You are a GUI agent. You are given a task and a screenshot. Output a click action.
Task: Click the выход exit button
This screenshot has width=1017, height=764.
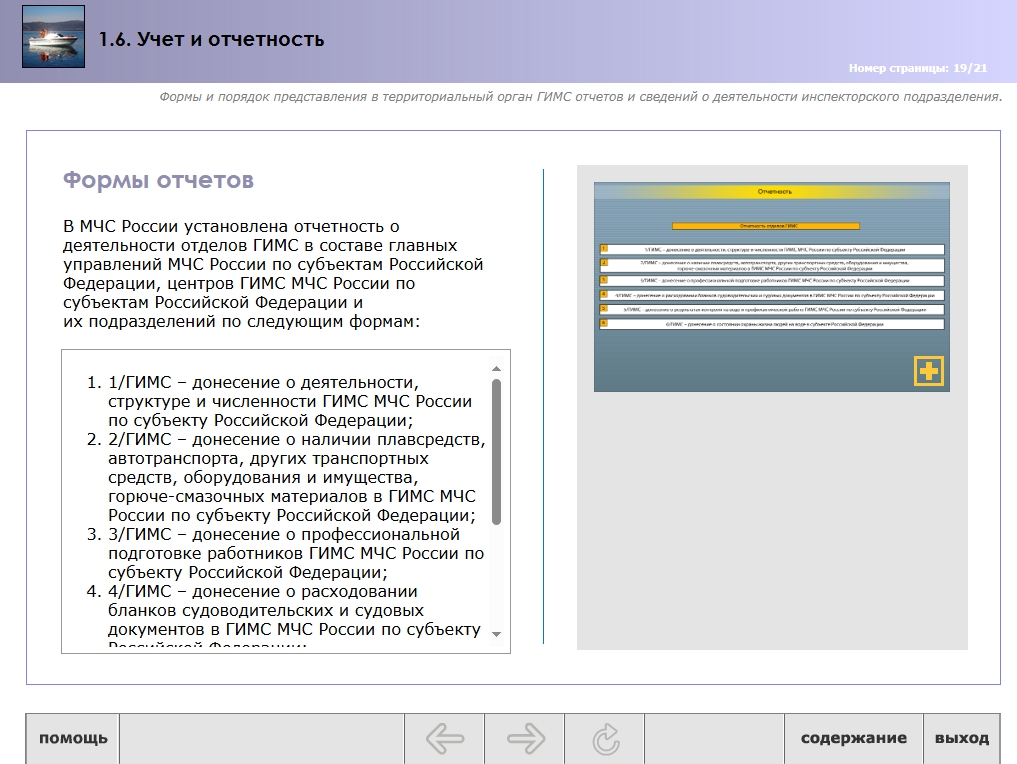coord(962,739)
